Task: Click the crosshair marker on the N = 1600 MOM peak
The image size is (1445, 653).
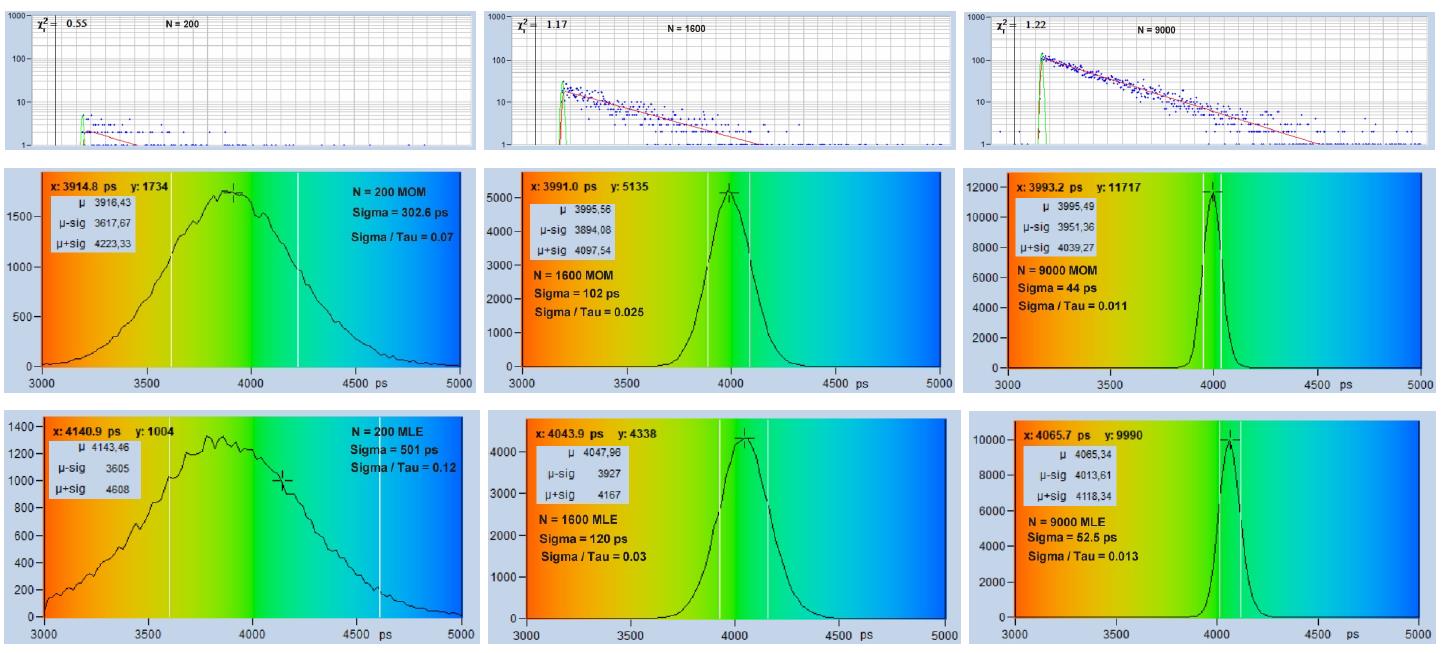Action: pyautogui.click(x=729, y=193)
